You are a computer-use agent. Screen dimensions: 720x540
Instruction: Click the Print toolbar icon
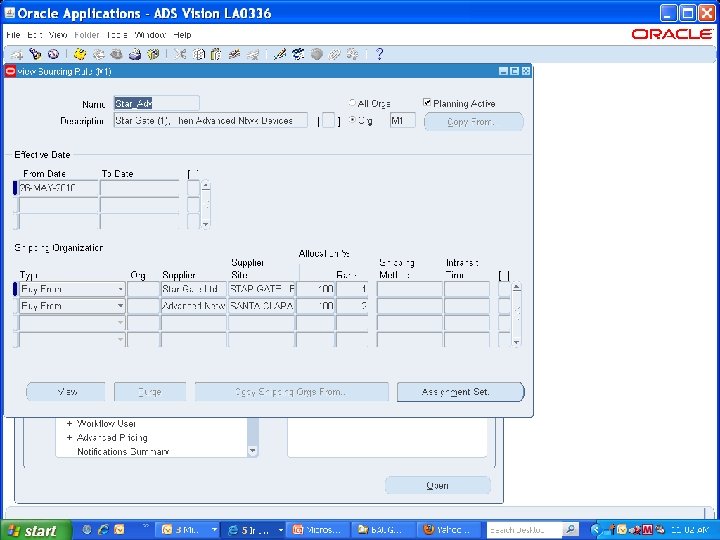point(135,55)
